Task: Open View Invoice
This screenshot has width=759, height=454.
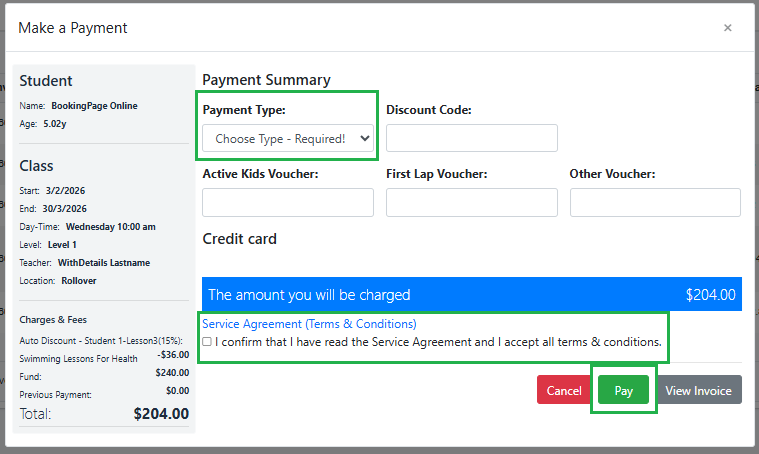Action: coord(698,391)
